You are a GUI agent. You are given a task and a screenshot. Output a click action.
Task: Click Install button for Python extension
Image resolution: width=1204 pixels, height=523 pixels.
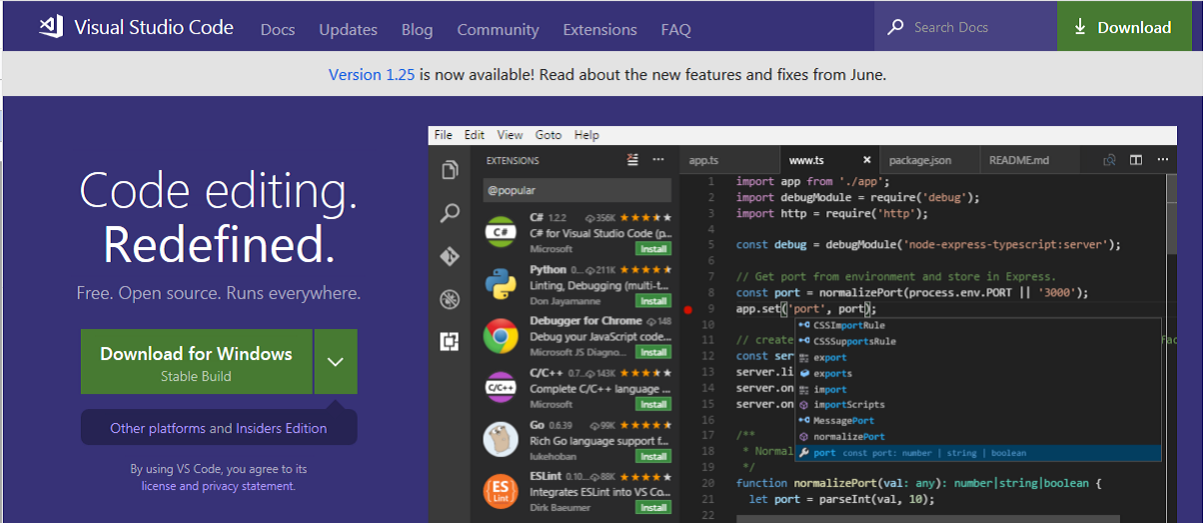click(x=653, y=301)
